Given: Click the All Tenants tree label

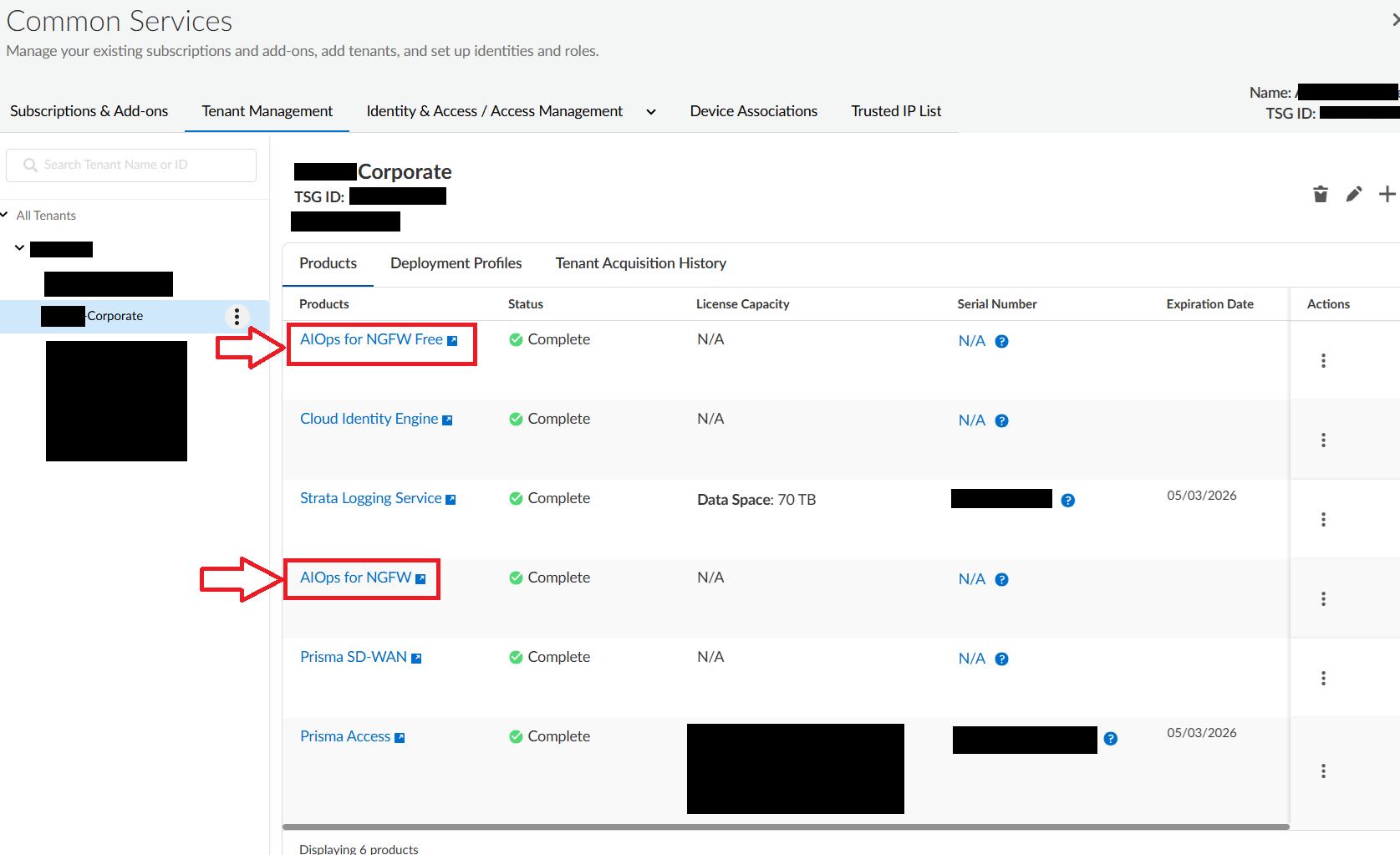Looking at the screenshot, I should pos(46,216).
